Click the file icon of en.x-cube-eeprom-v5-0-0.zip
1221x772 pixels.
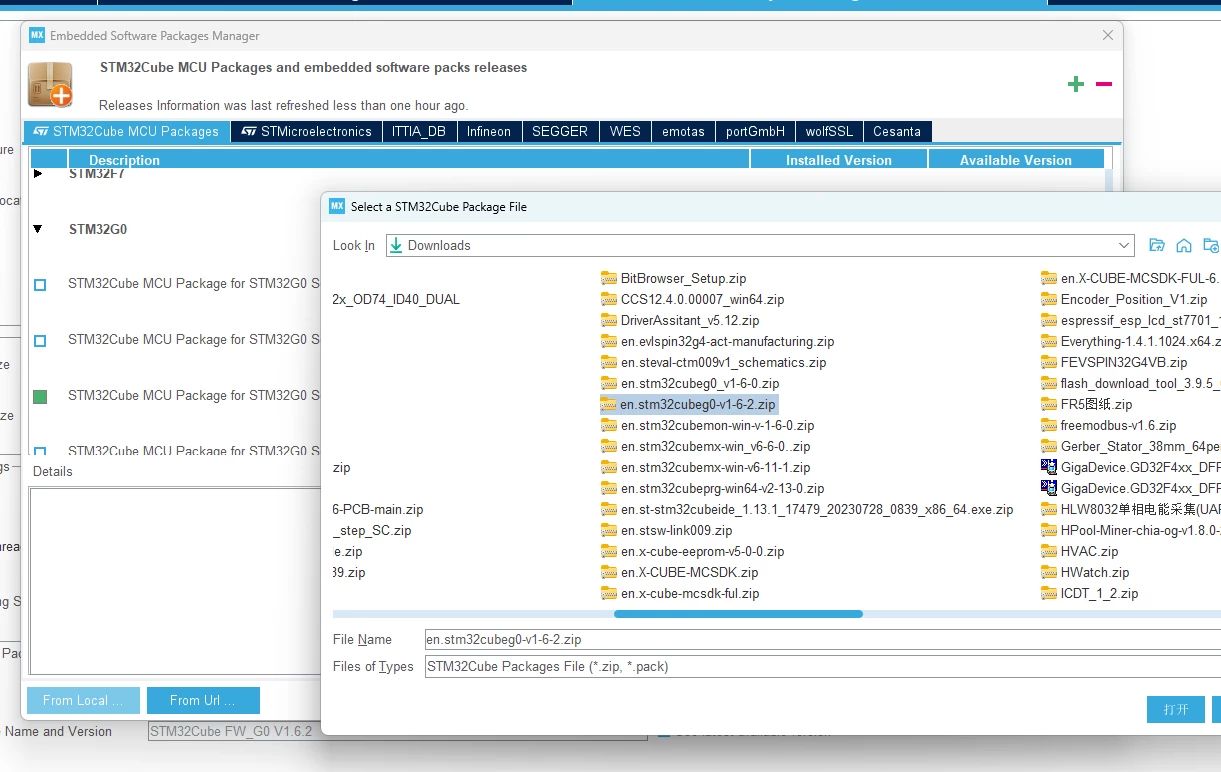pos(609,551)
